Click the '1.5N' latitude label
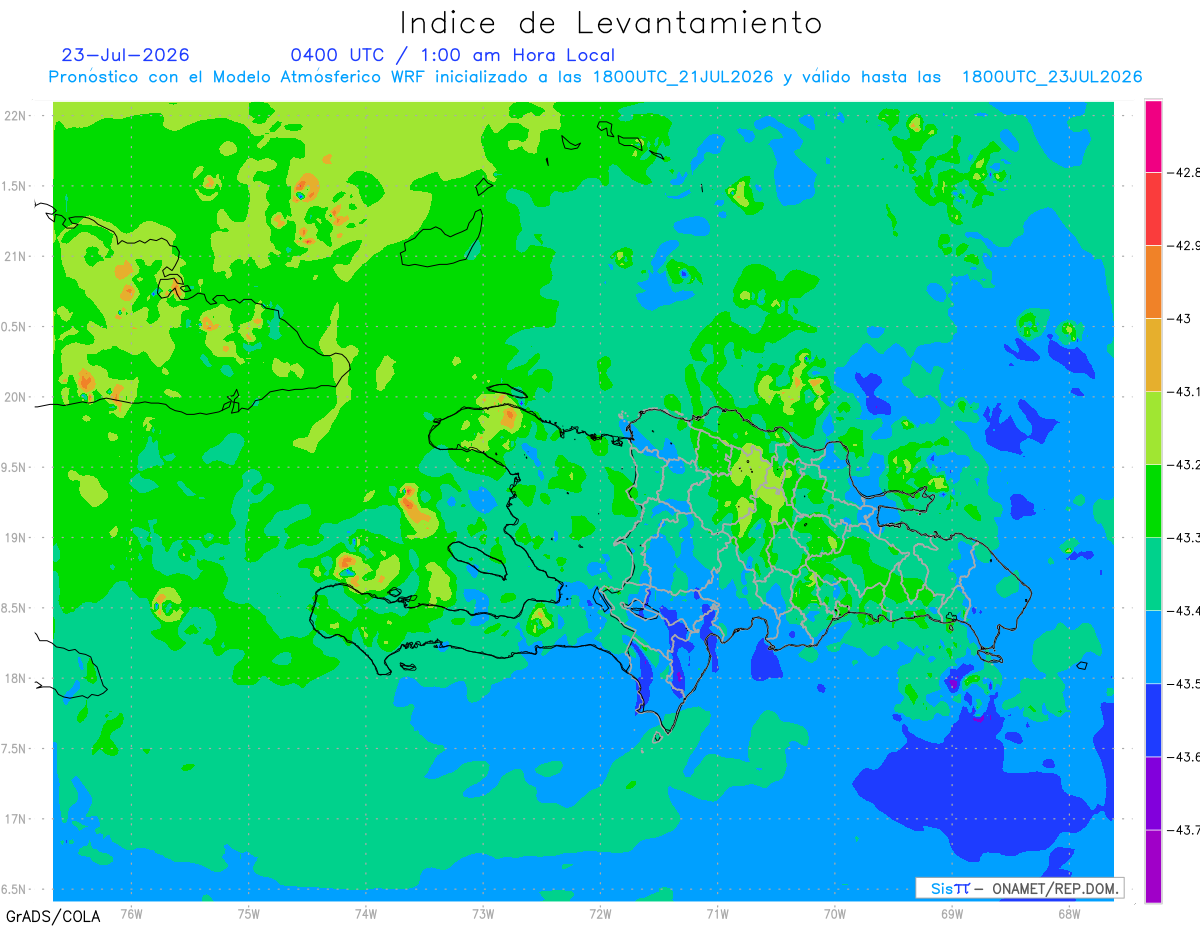The image size is (1200, 927). (14, 187)
